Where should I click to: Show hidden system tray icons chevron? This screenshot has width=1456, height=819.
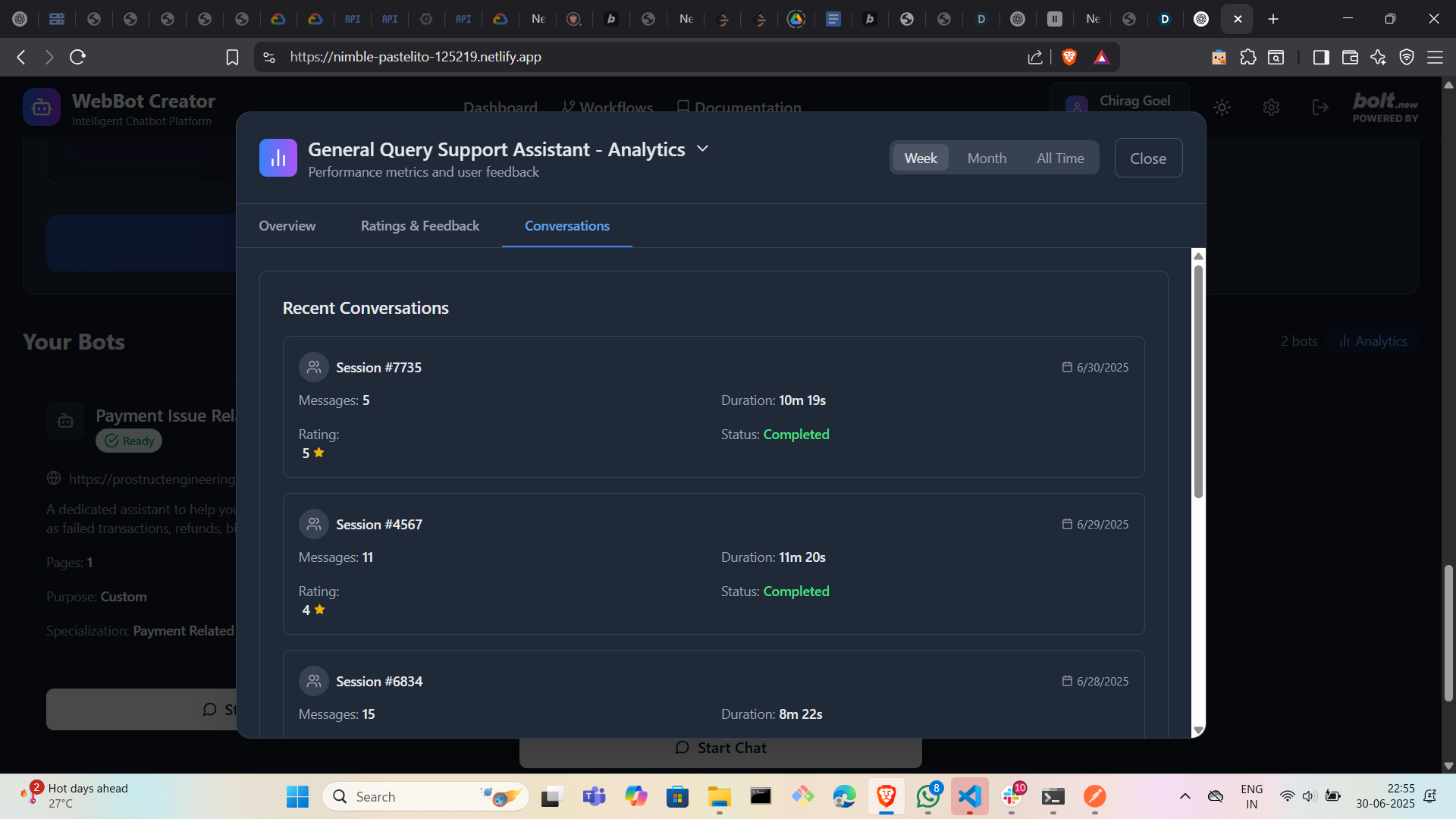[1185, 796]
